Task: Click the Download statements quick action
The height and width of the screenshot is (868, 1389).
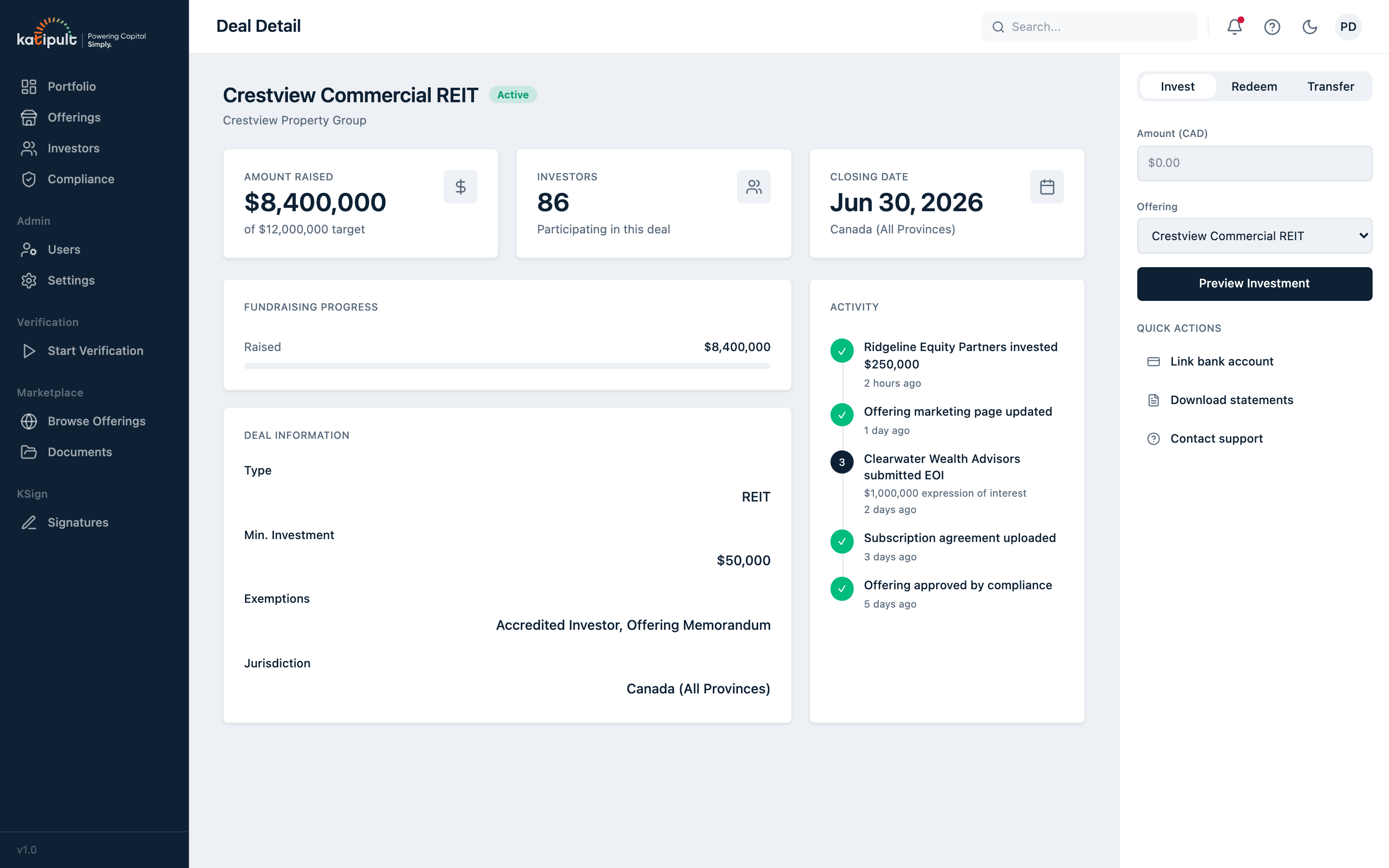Action: tap(1232, 400)
